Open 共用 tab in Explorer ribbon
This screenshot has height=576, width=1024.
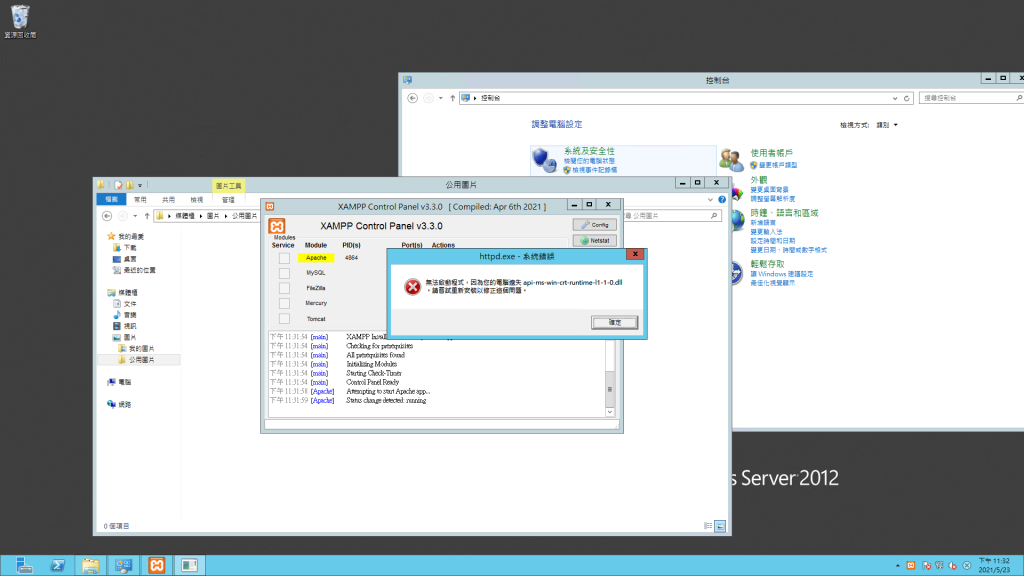point(168,199)
